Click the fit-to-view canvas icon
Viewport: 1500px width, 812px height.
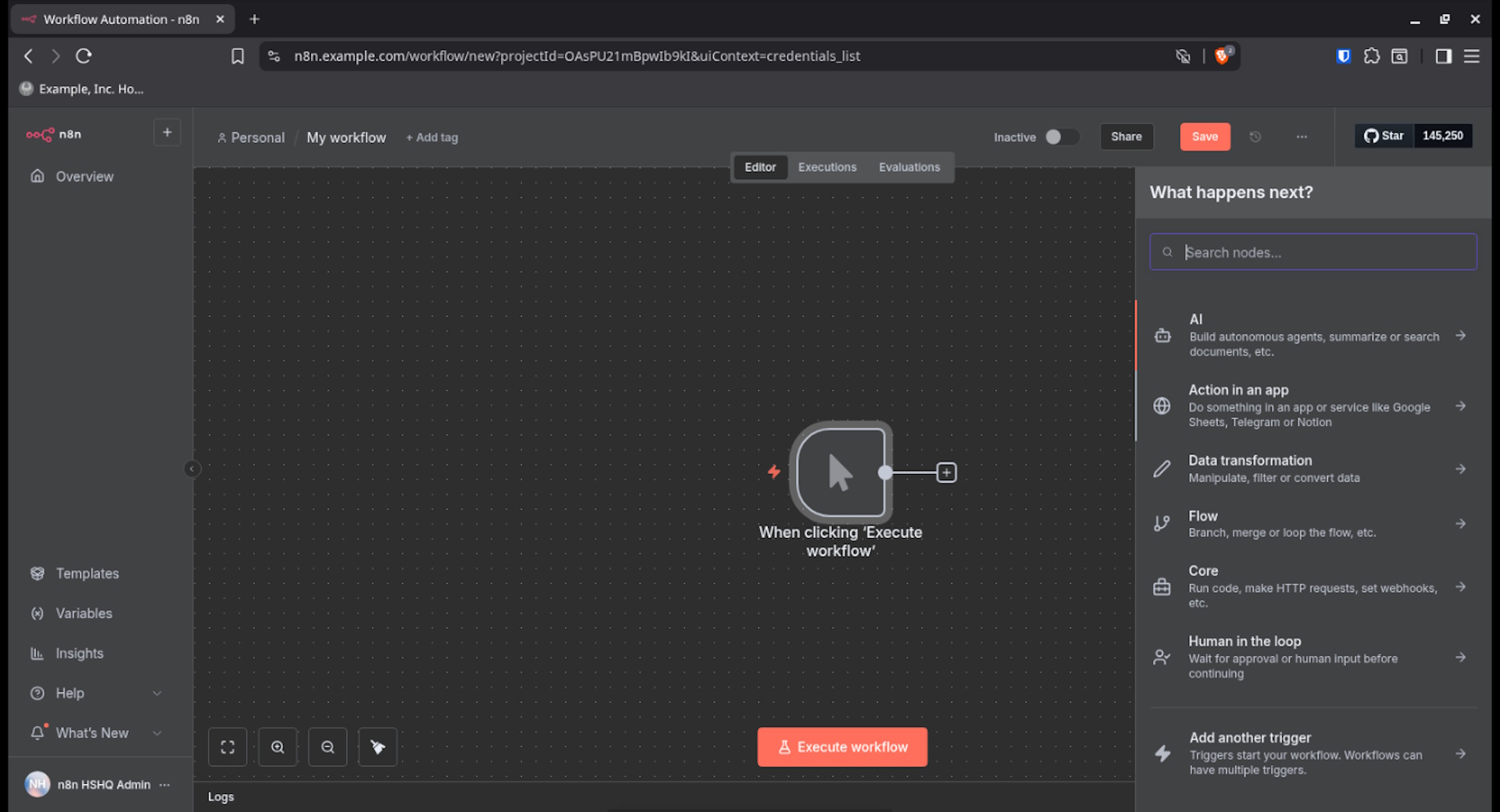click(227, 747)
